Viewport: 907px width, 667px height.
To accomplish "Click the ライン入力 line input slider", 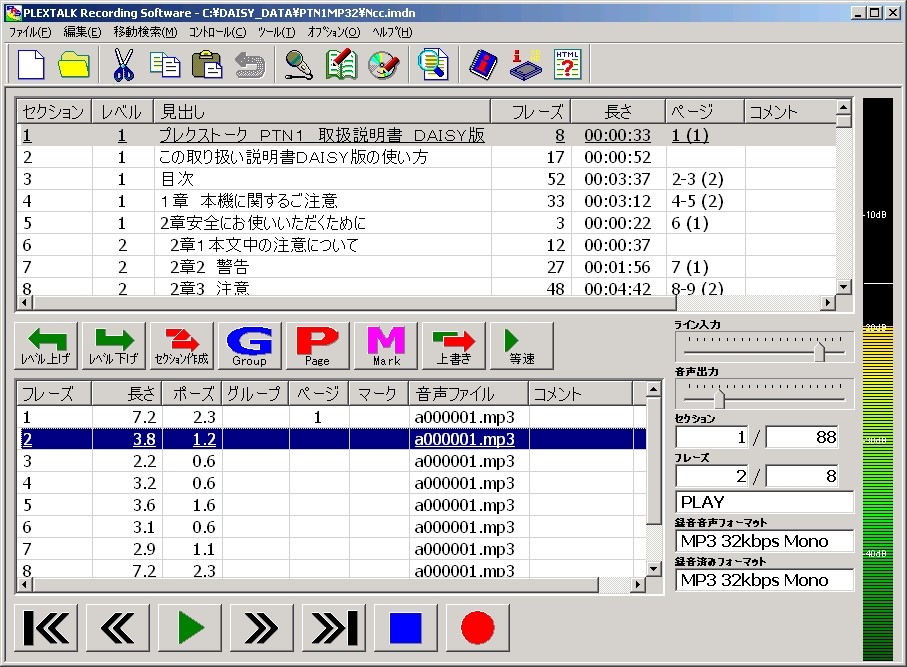I will [x=821, y=351].
